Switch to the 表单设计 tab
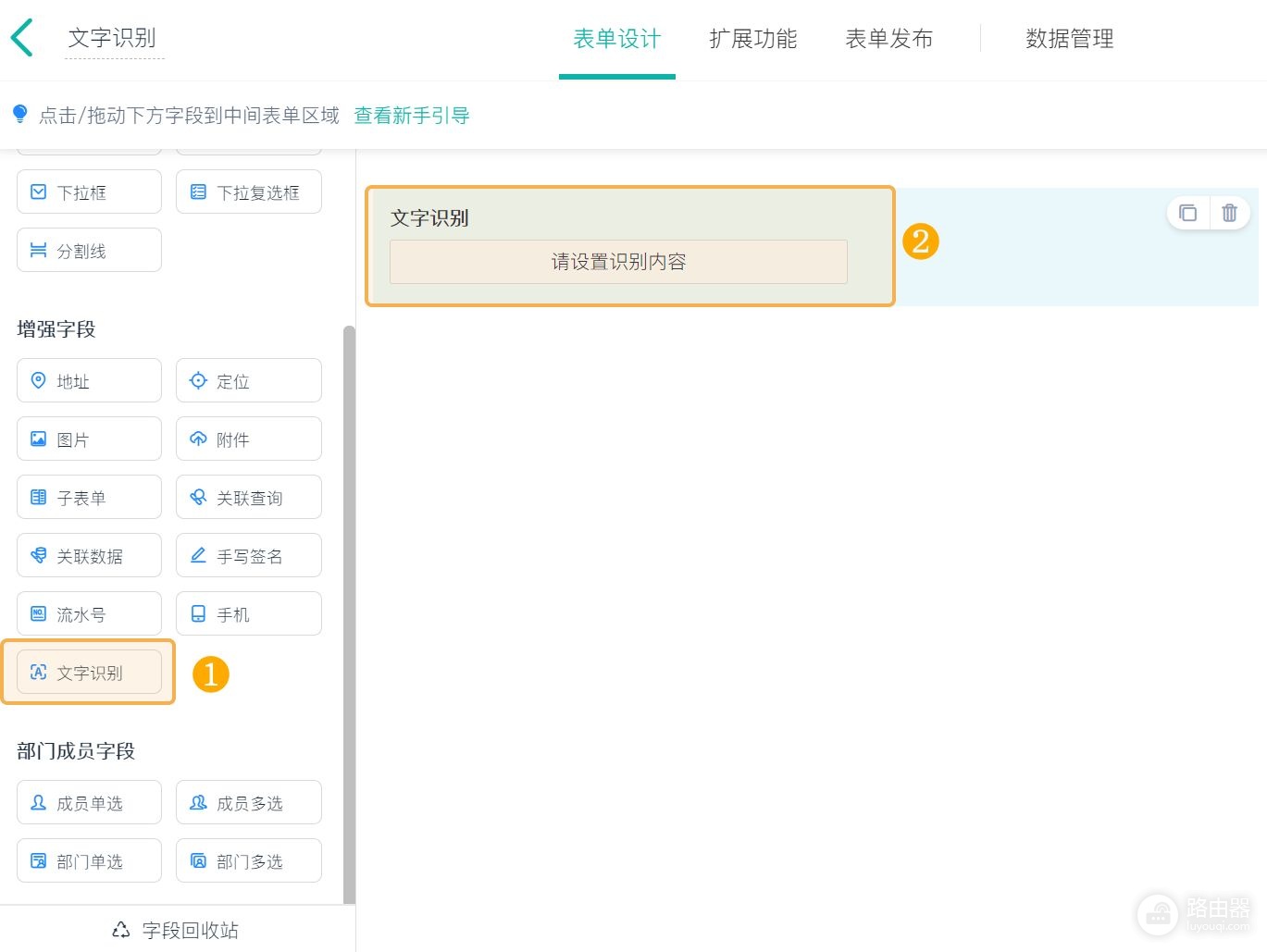1267x952 pixels. [x=616, y=38]
